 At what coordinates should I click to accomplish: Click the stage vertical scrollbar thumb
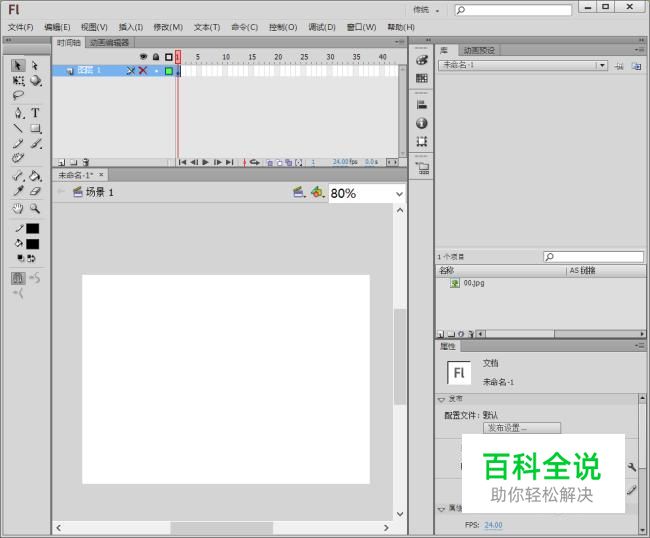coord(400,356)
